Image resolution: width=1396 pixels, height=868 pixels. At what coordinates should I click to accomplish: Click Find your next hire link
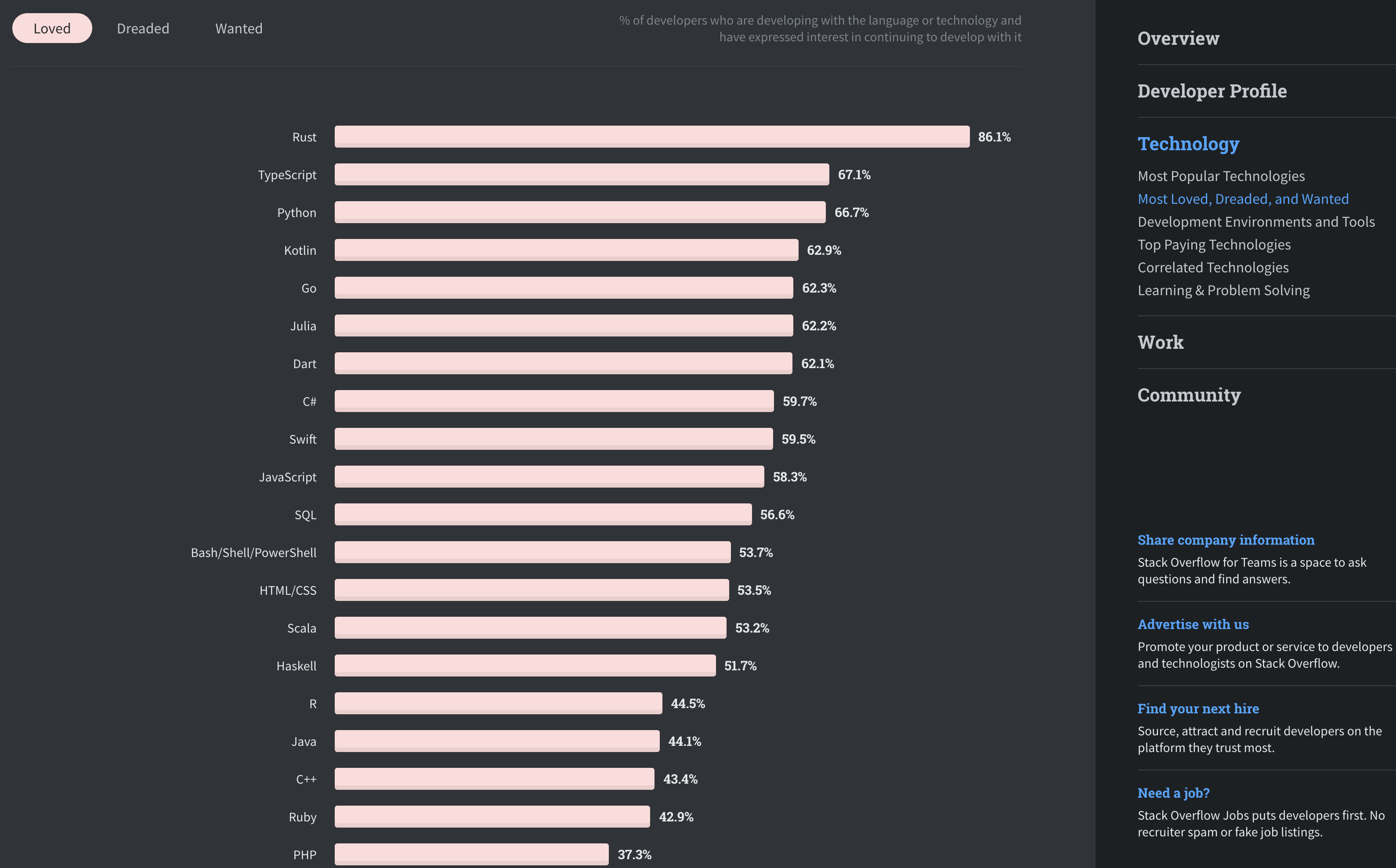click(1198, 709)
